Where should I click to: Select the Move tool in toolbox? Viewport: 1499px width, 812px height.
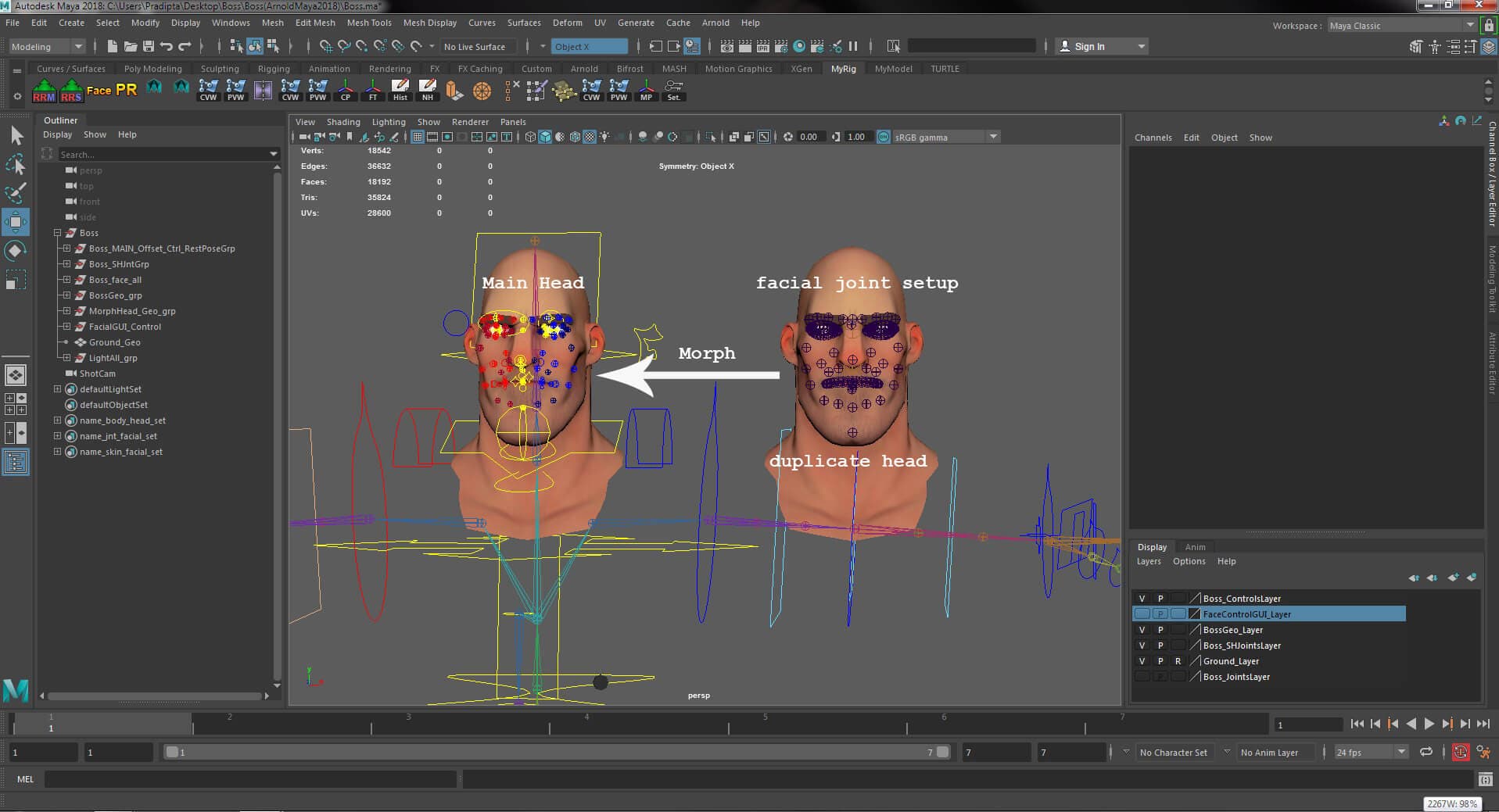(16, 222)
